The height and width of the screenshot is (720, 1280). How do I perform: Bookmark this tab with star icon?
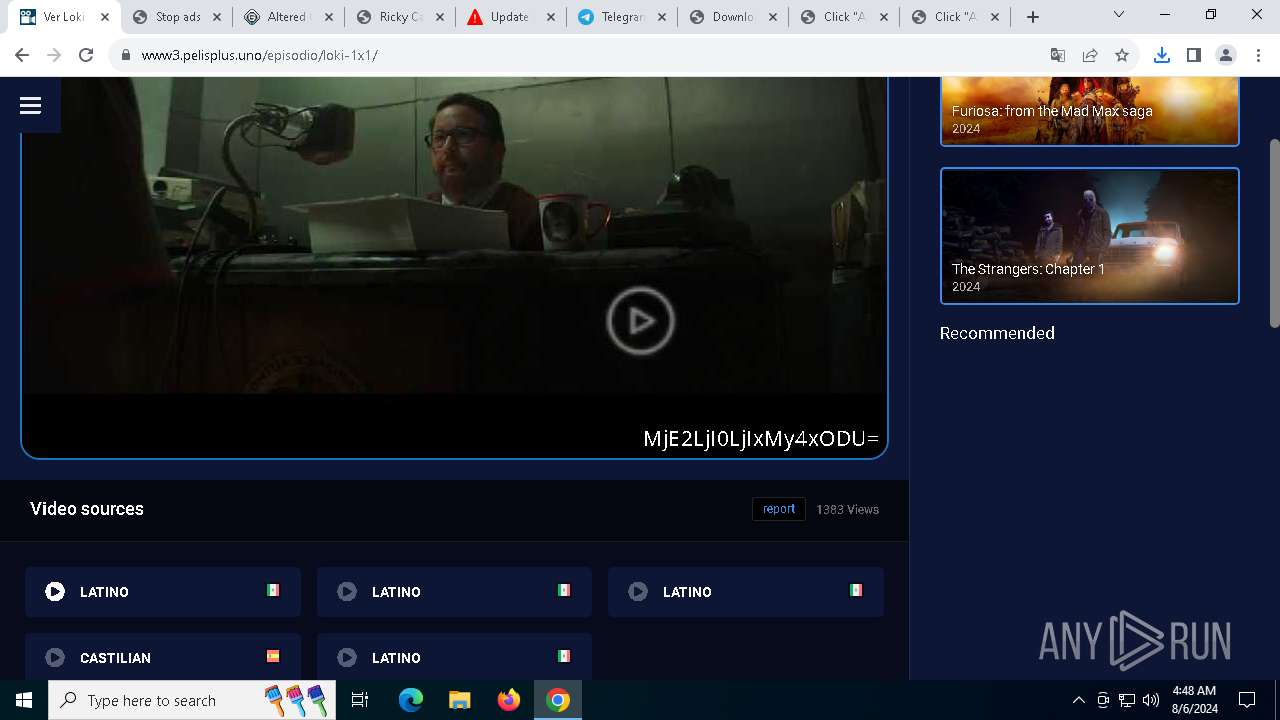1122,55
